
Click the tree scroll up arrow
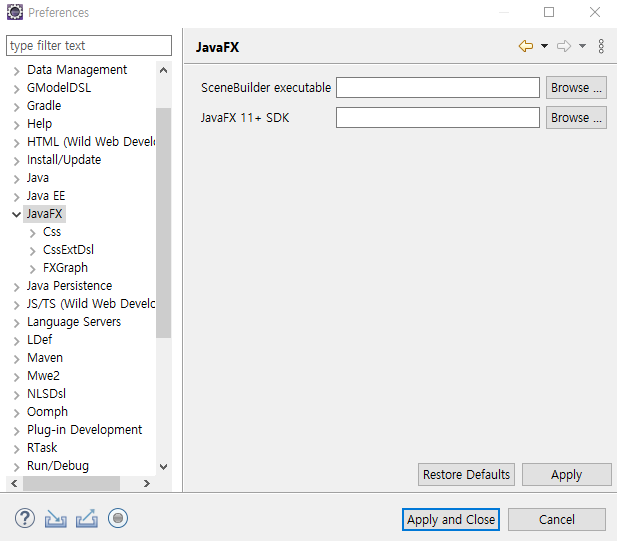[x=163, y=70]
